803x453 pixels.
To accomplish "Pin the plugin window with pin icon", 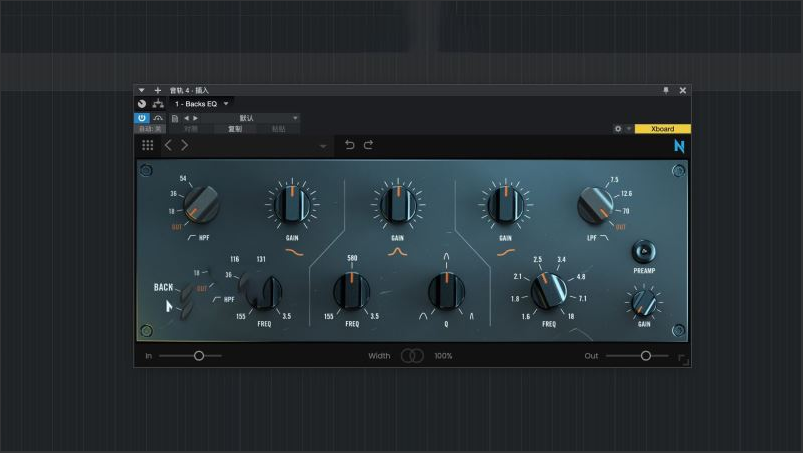I will 666,90.
